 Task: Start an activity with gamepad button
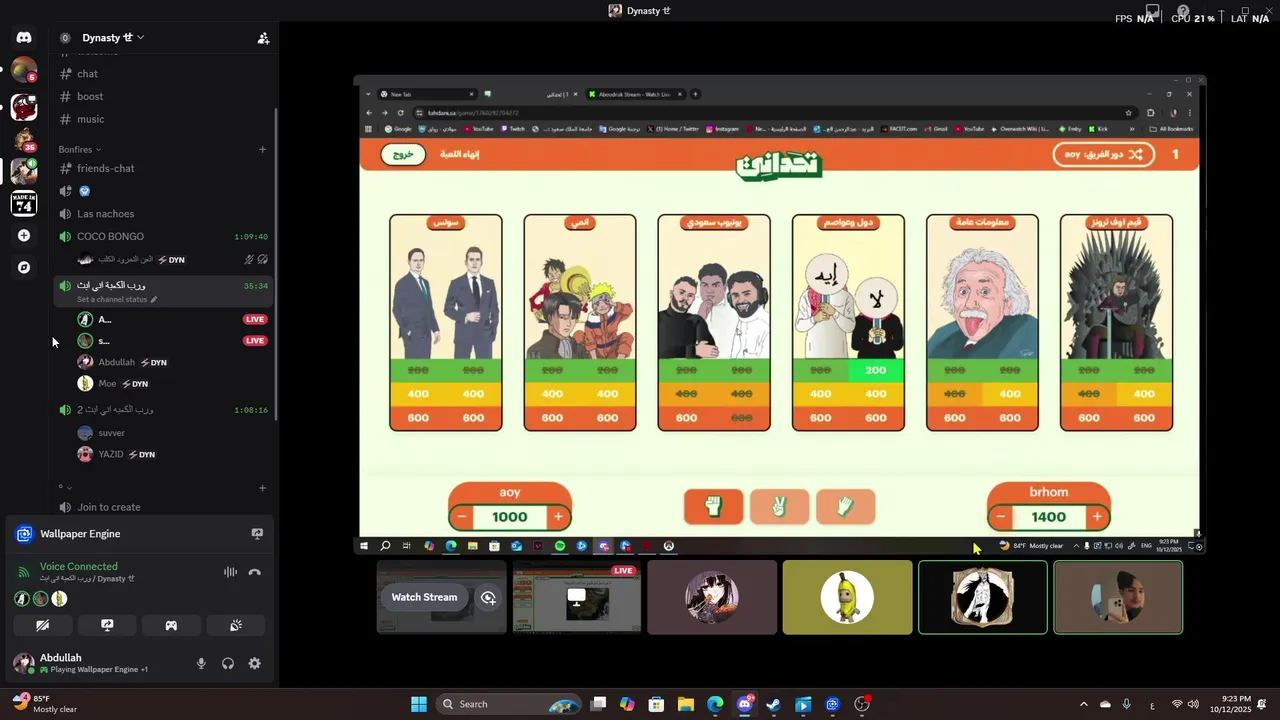(171, 626)
